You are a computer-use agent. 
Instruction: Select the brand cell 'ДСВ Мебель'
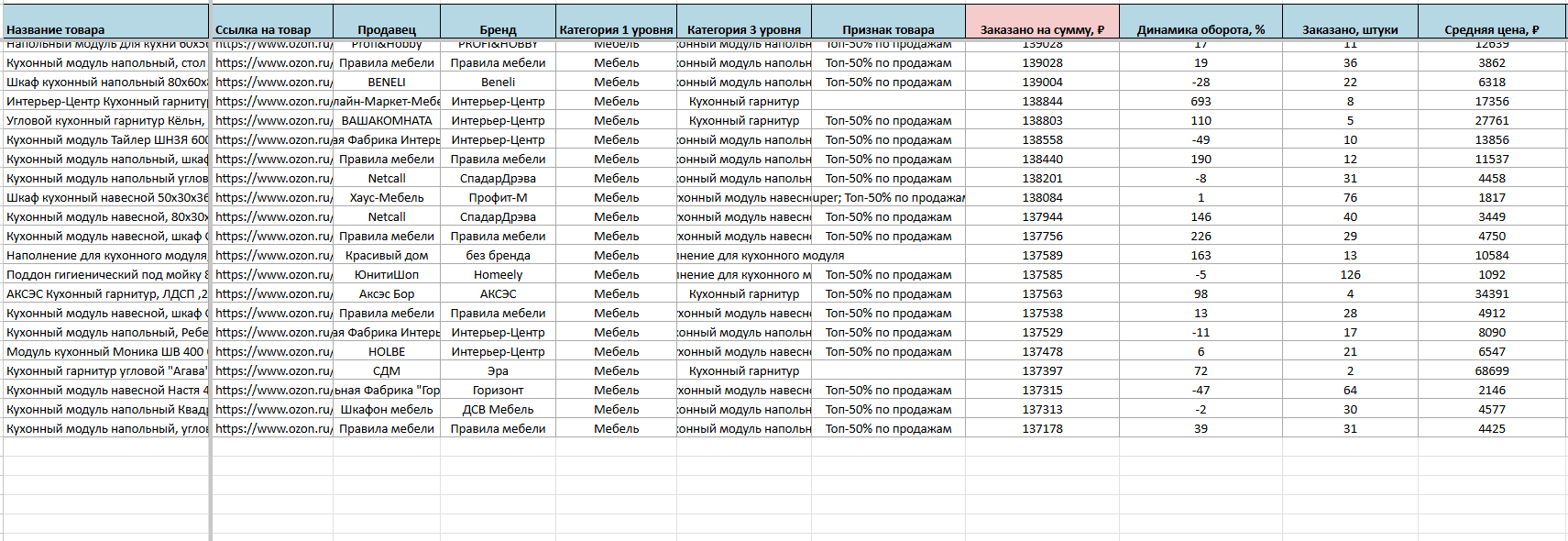pos(498,409)
